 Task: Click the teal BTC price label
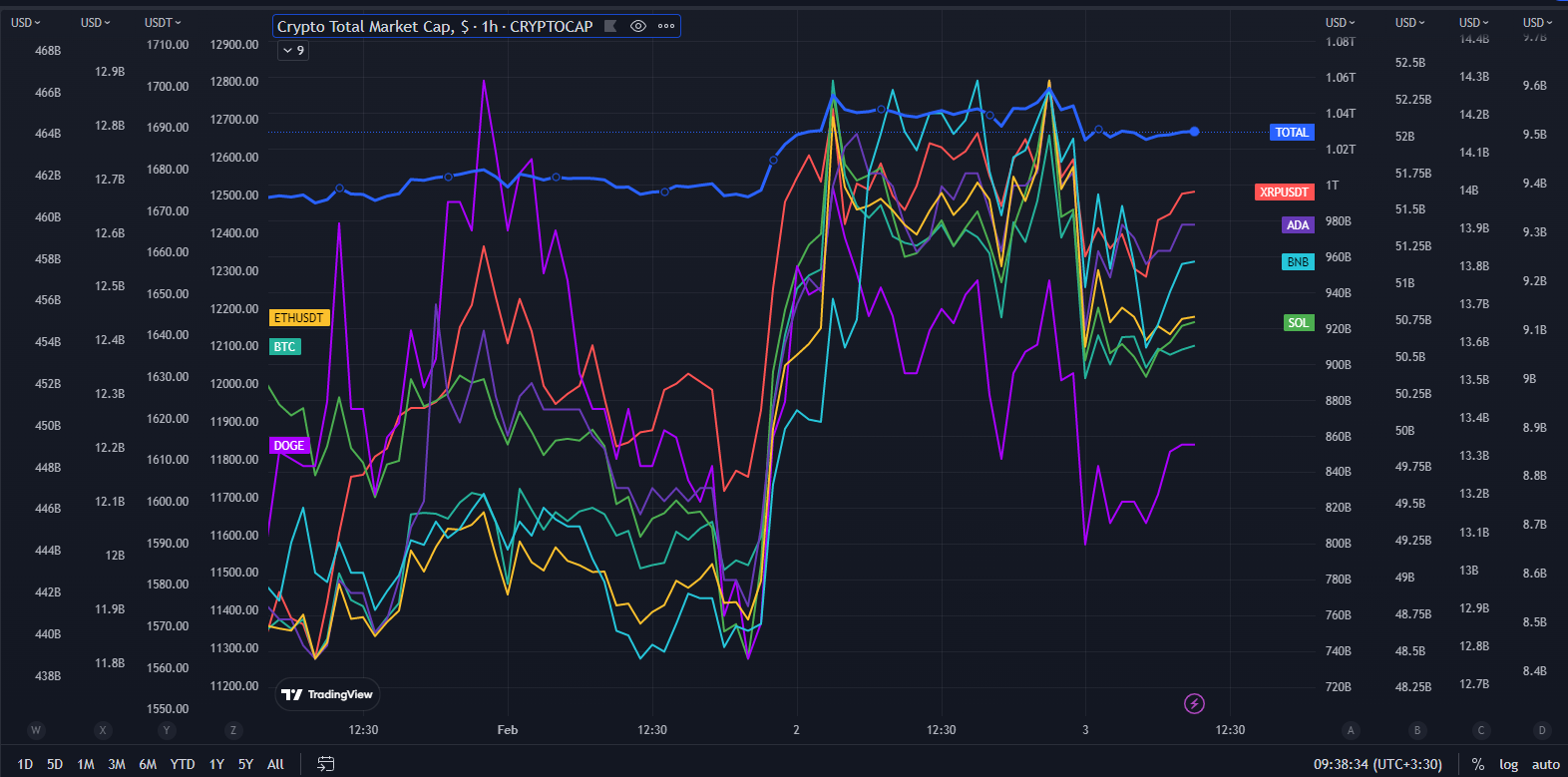pos(285,346)
